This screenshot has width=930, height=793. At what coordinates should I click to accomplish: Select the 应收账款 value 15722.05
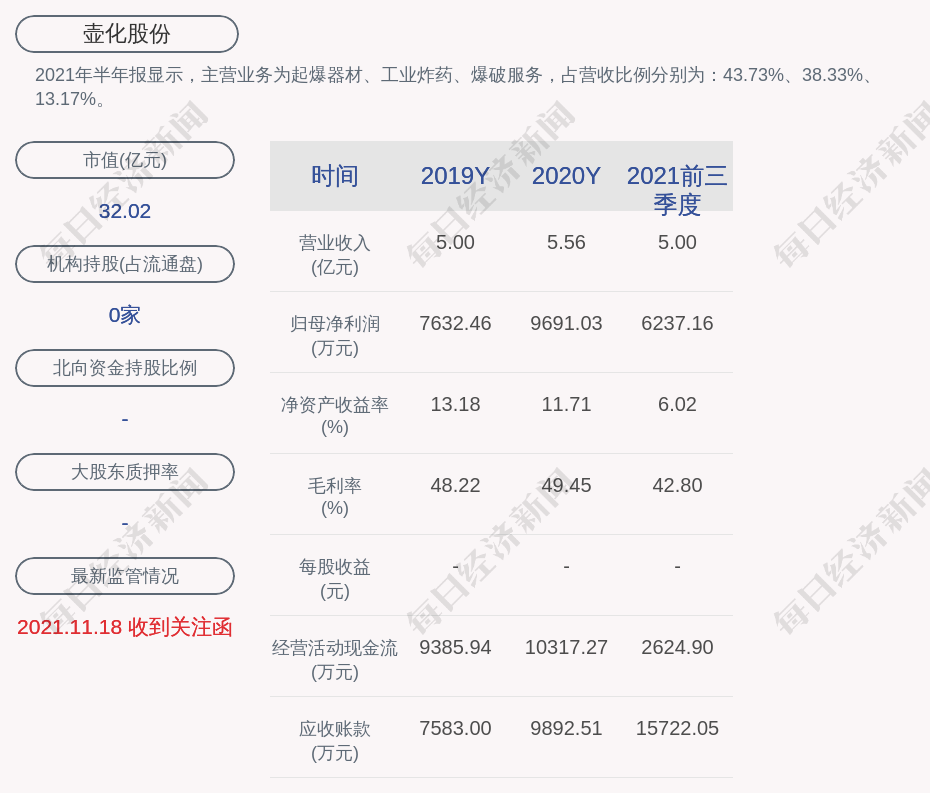677,728
